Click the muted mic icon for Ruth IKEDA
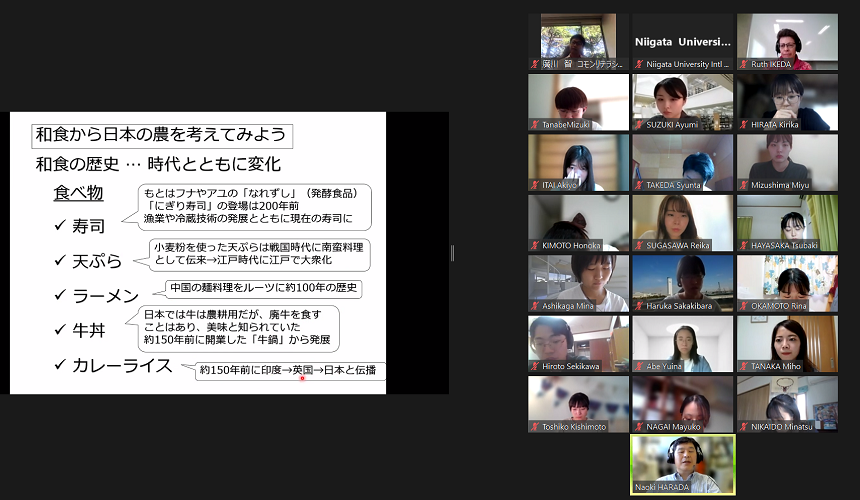Image resolution: width=860 pixels, height=500 pixels. coord(743,65)
